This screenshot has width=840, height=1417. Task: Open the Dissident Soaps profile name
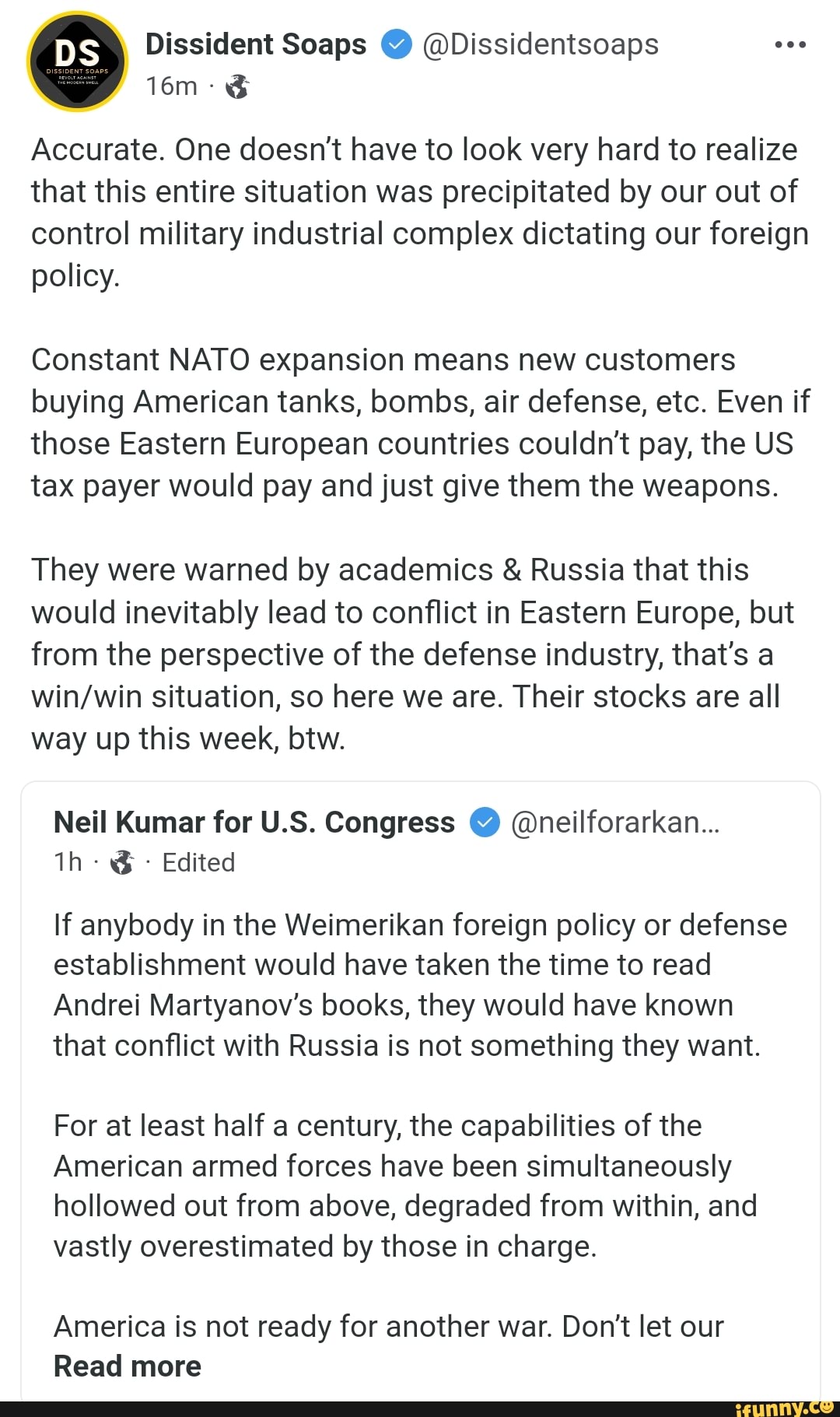(256, 44)
